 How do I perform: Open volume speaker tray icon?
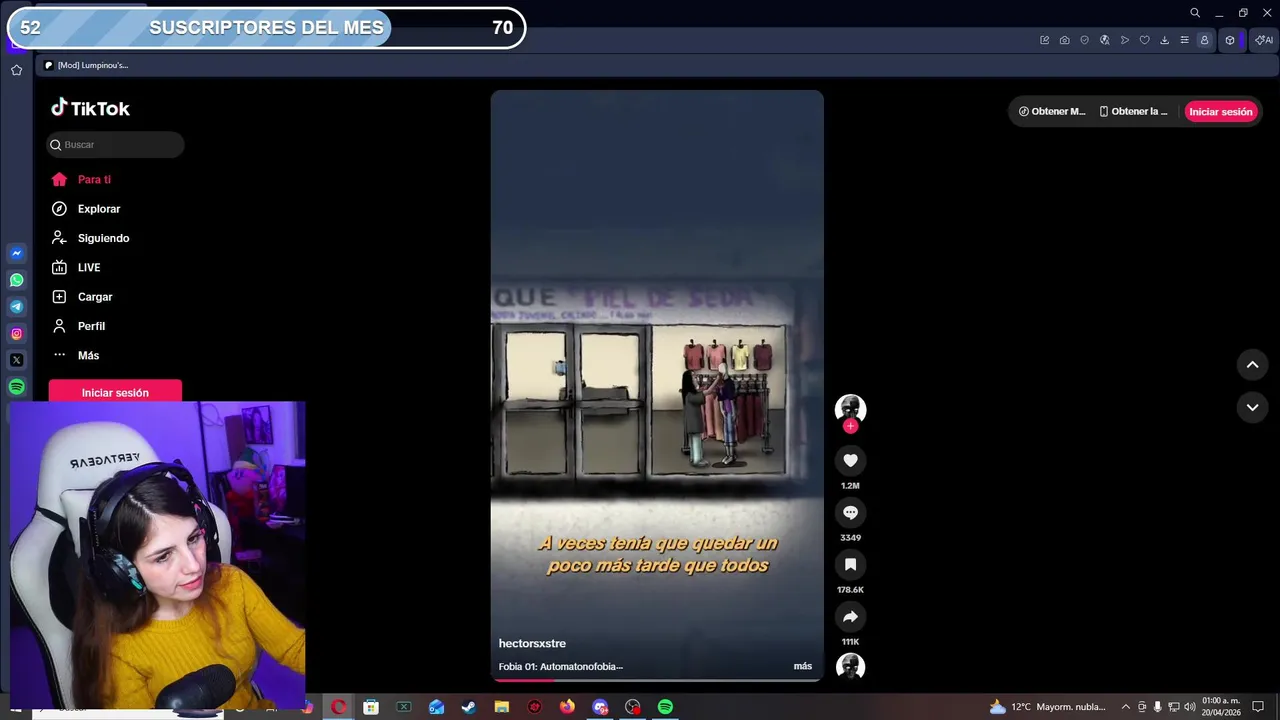click(x=1190, y=707)
